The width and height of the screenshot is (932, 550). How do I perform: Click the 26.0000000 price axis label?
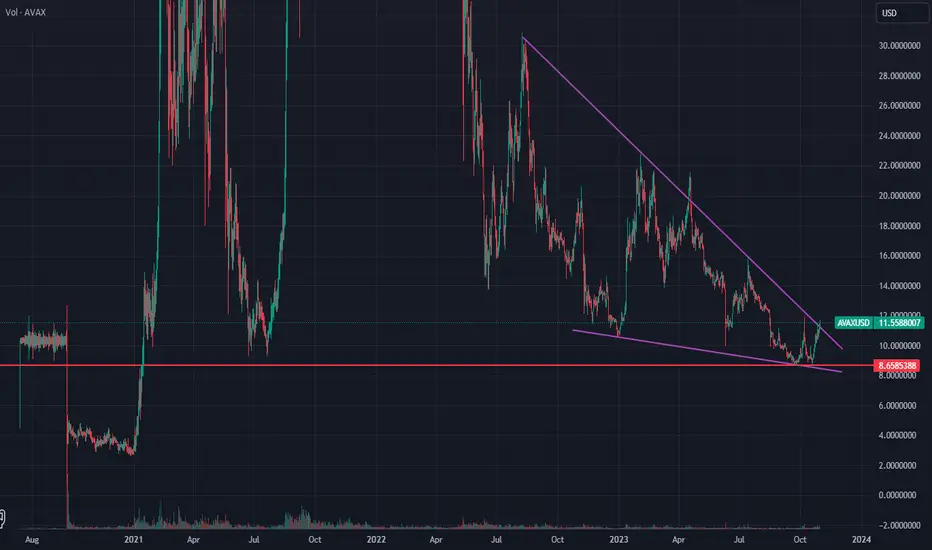[x=899, y=106]
